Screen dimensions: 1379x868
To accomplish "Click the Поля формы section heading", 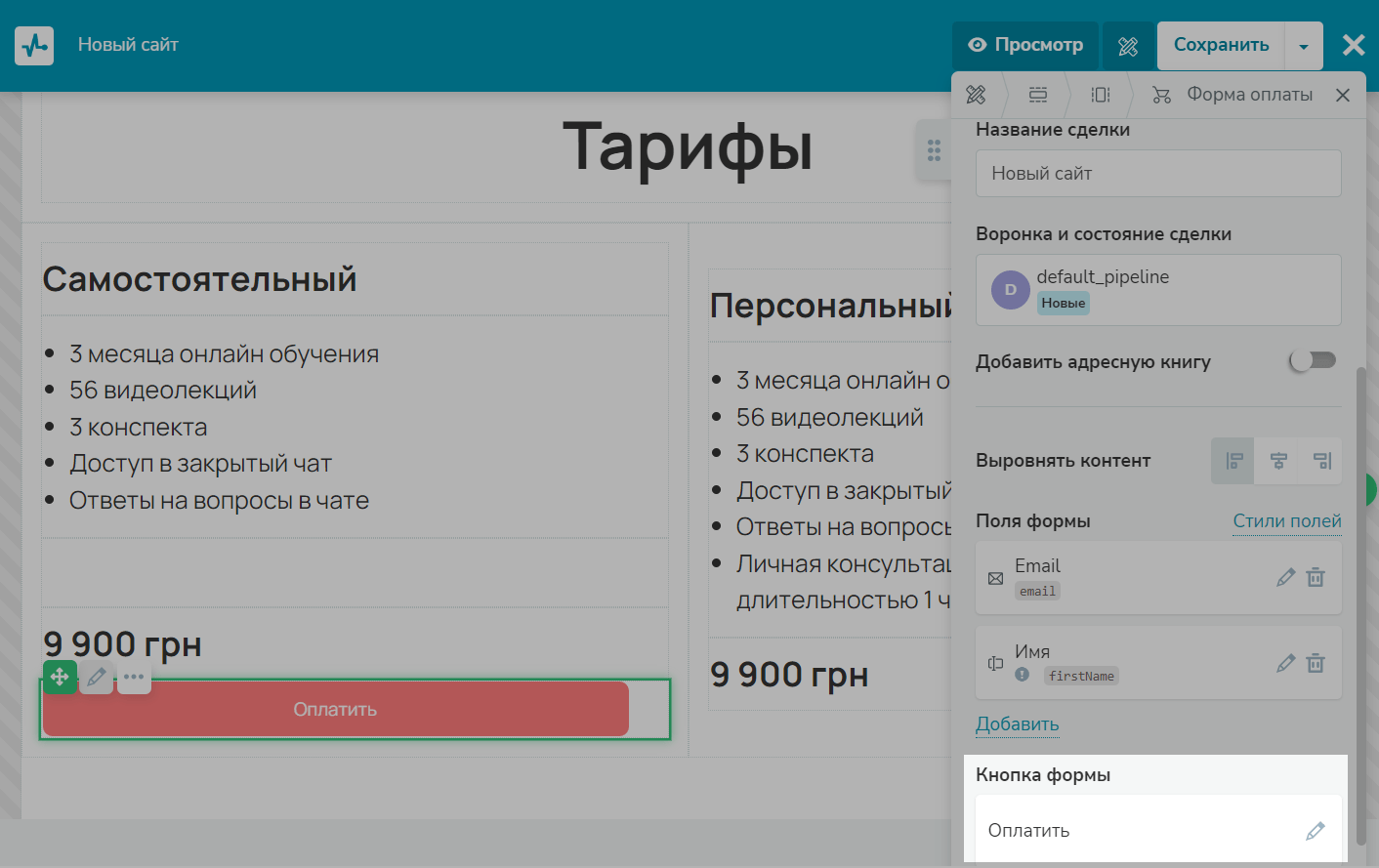I will coord(1033,521).
